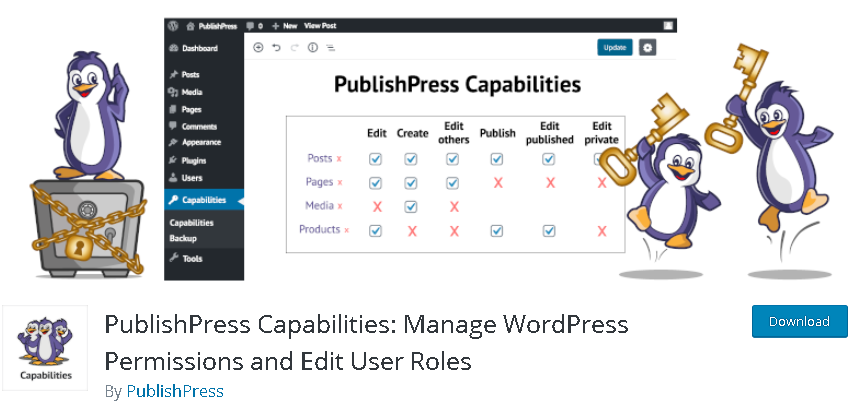The image size is (867, 418).
Task: Click the red X for Products Create
Action: pos(412,231)
